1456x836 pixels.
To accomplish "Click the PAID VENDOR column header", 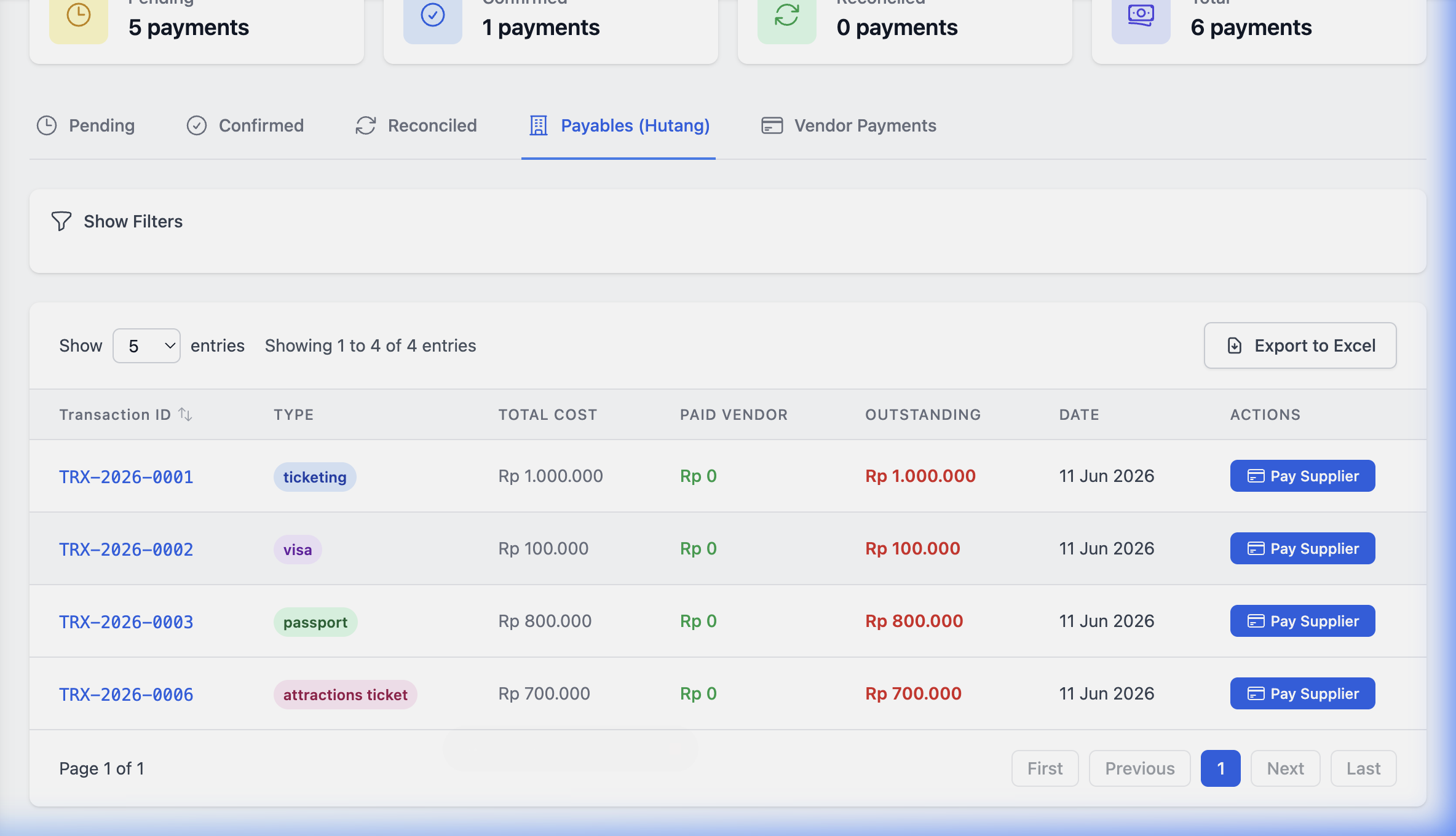I will pyautogui.click(x=734, y=414).
